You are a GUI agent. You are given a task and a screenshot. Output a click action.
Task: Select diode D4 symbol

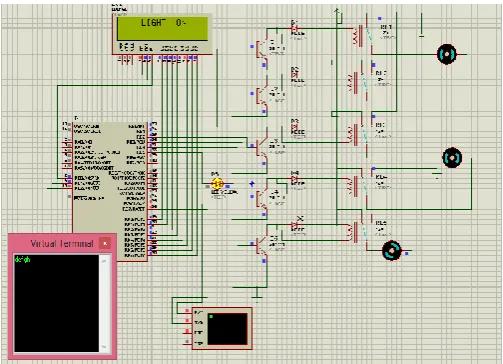click(295, 179)
